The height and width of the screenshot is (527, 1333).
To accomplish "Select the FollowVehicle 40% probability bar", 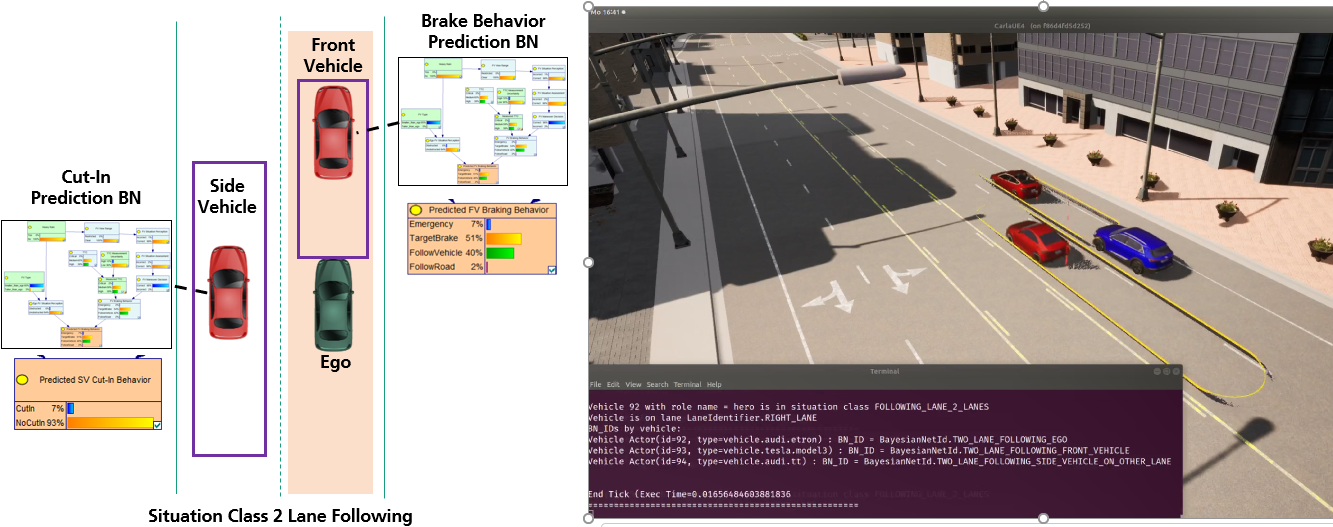I will tap(500, 253).
